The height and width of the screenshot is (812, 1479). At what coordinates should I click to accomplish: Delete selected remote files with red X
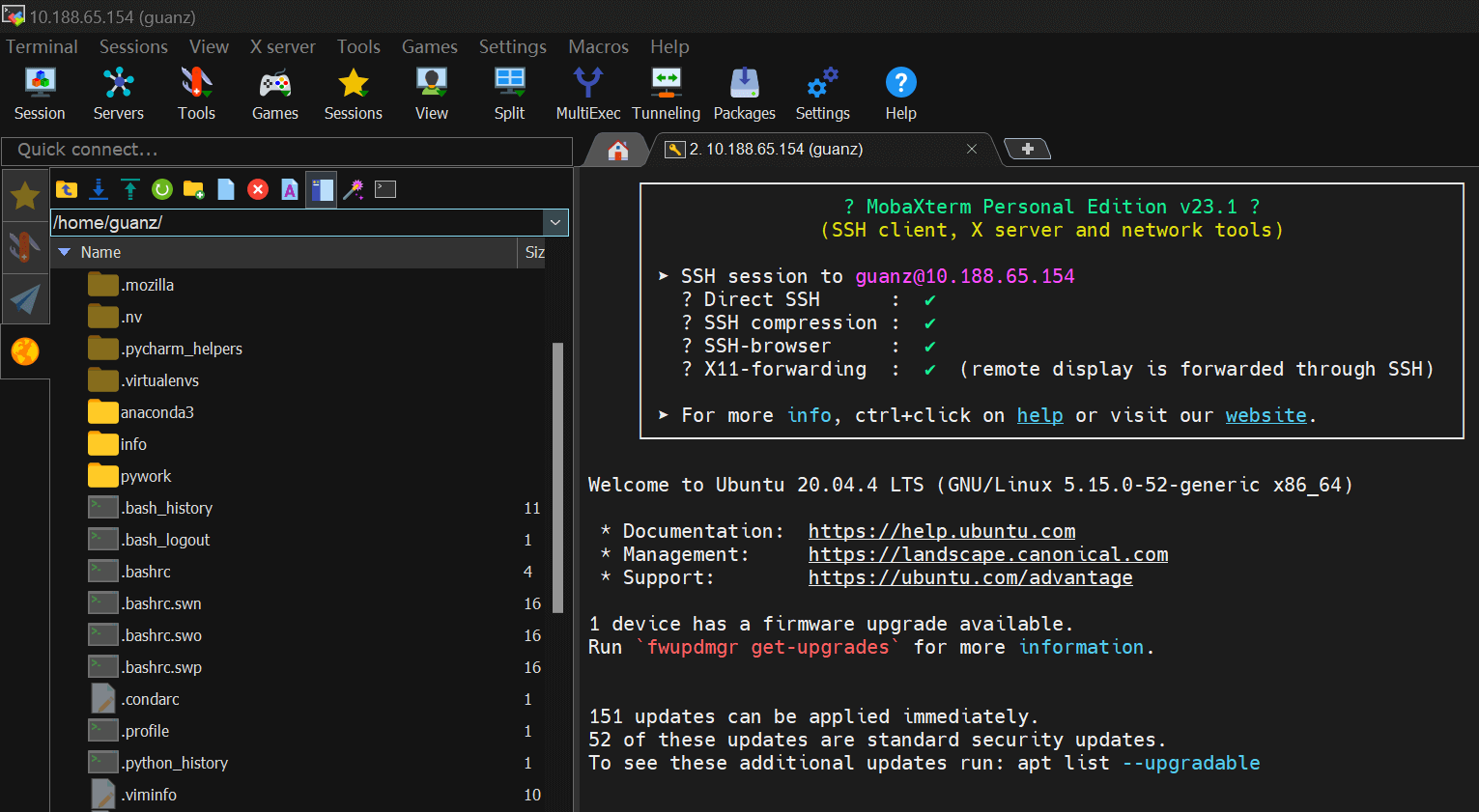[x=258, y=189]
